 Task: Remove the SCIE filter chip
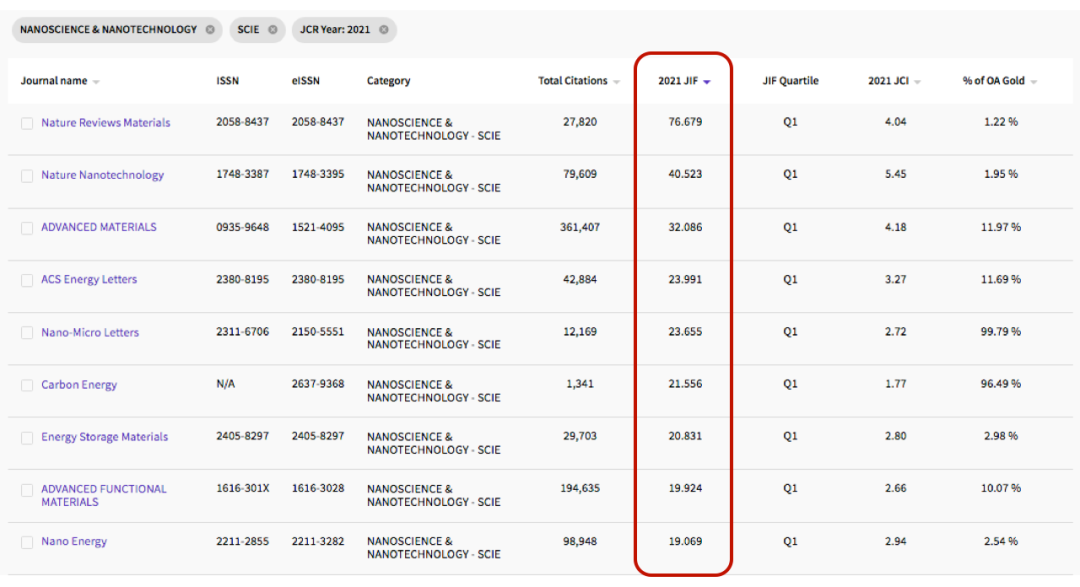coord(273,30)
